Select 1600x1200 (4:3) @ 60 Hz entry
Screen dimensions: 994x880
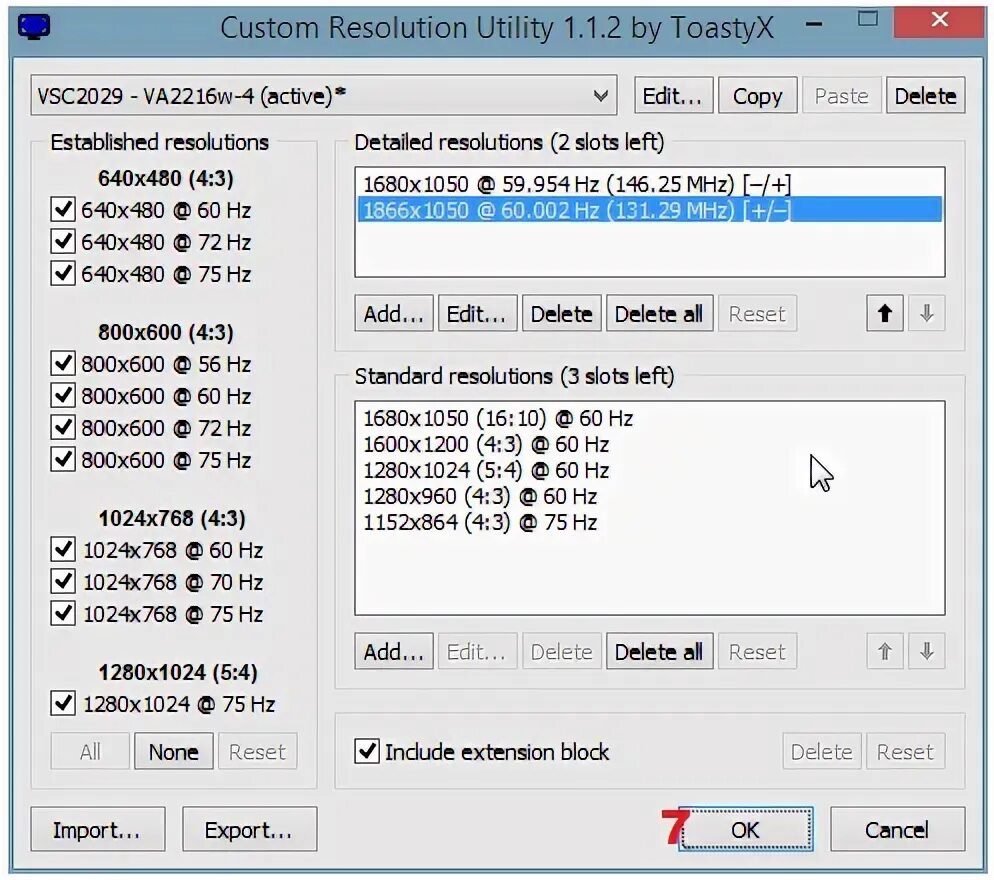(650, 444)
